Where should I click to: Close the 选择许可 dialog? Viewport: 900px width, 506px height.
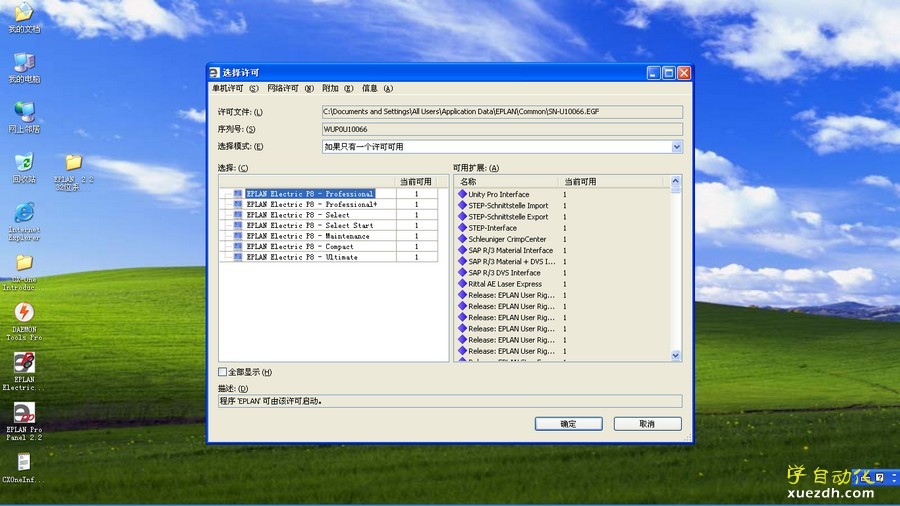pyautogui.click(x=684, y=73)
